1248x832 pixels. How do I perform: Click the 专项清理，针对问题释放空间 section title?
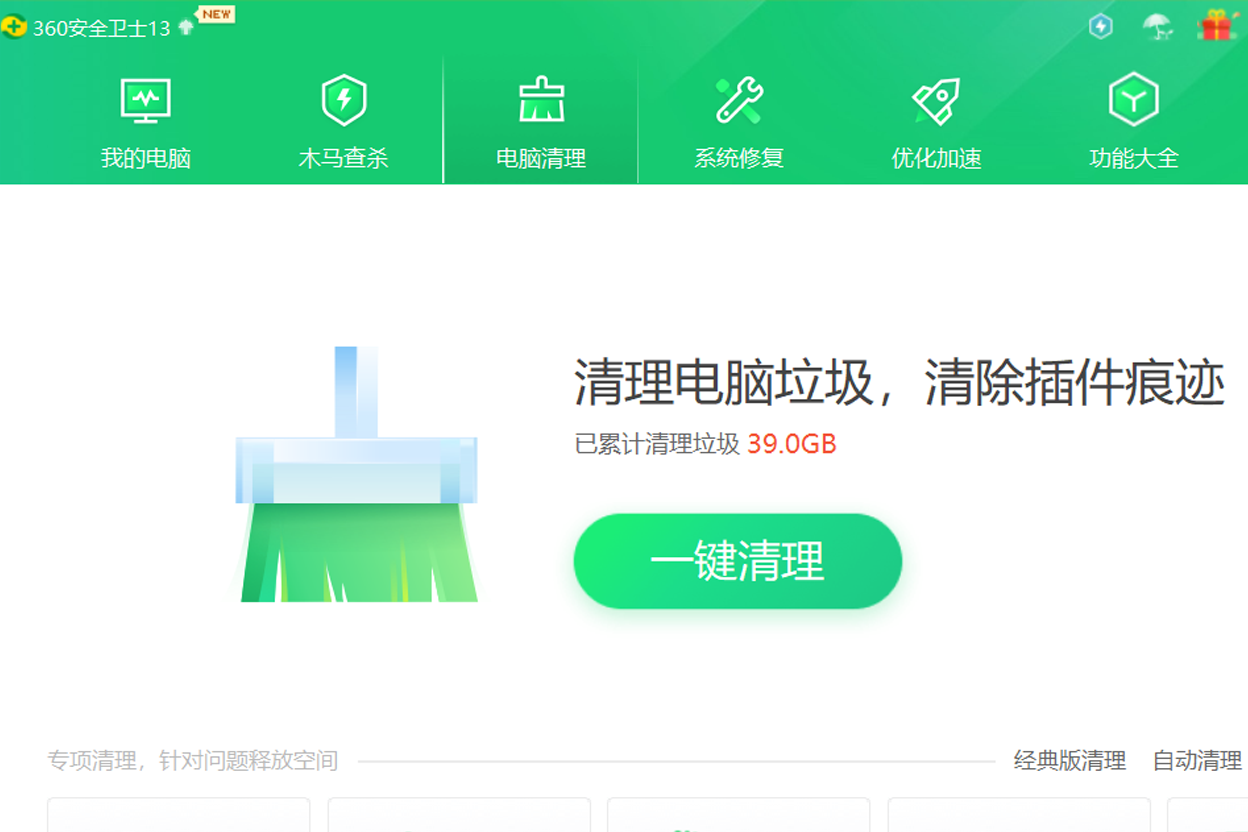click(193, 761)
